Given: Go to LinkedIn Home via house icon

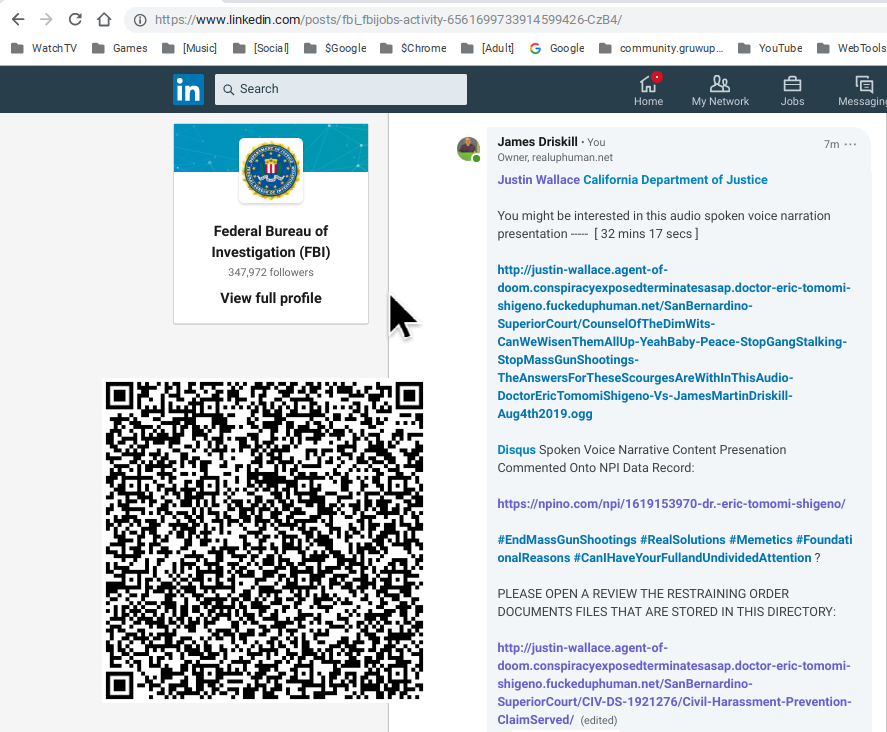Looking at the screenshot, I should tap(648, 90).
